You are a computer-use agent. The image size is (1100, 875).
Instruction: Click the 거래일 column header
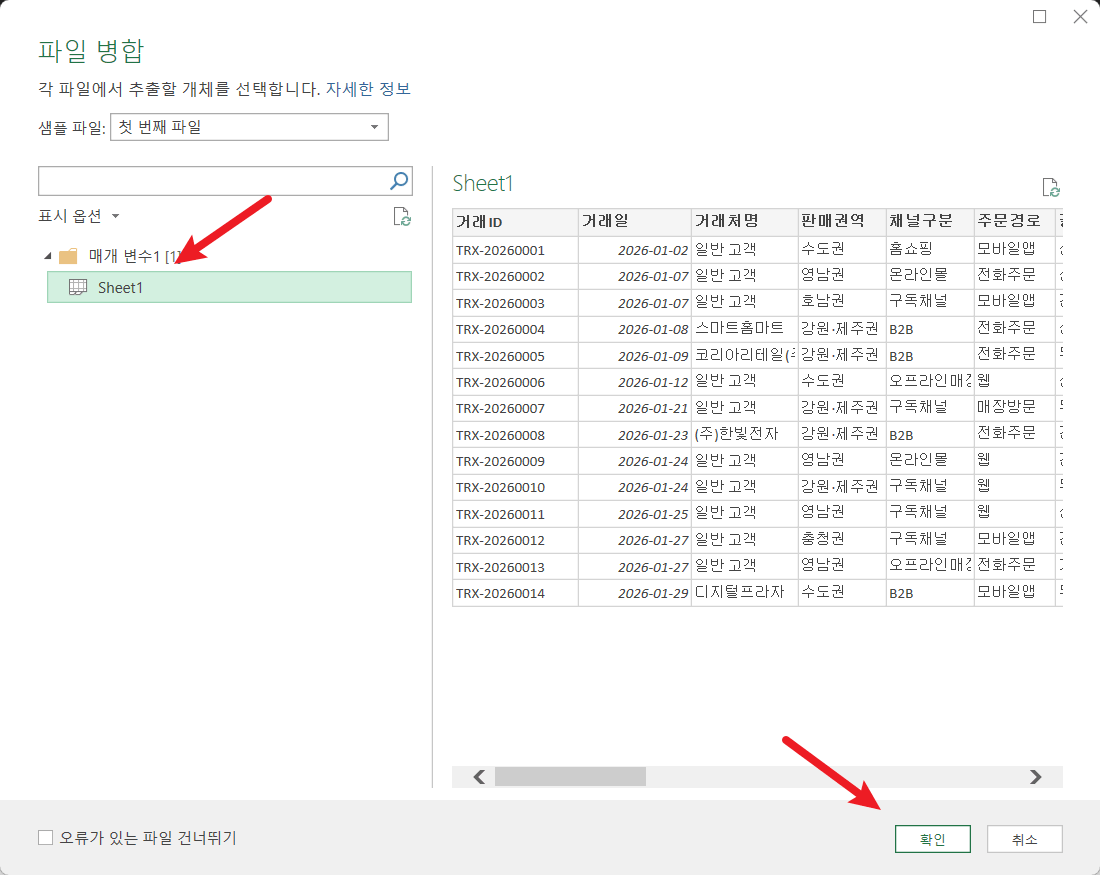(x=635, y=222)
